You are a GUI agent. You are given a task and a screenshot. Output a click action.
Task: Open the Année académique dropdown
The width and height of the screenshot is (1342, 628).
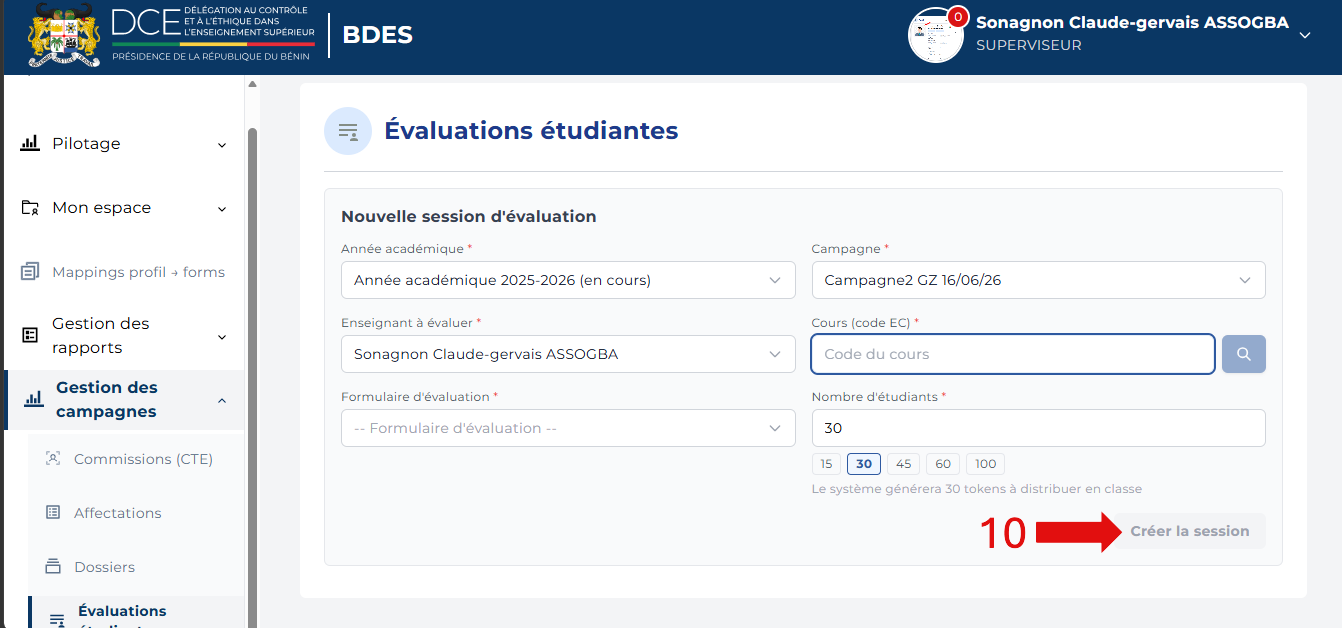coord(568,280)
